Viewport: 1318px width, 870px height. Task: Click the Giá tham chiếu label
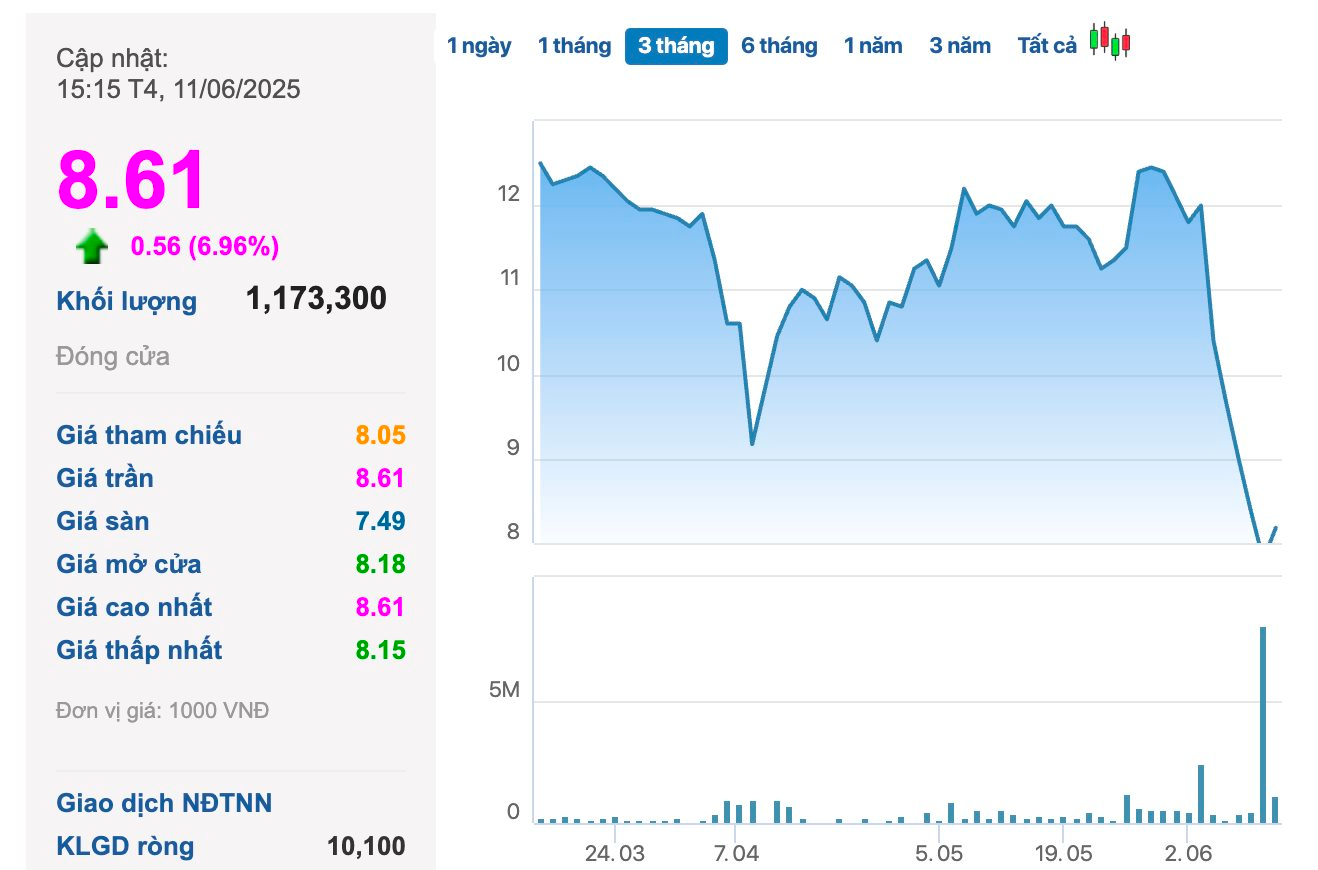[x=149, y=435]
